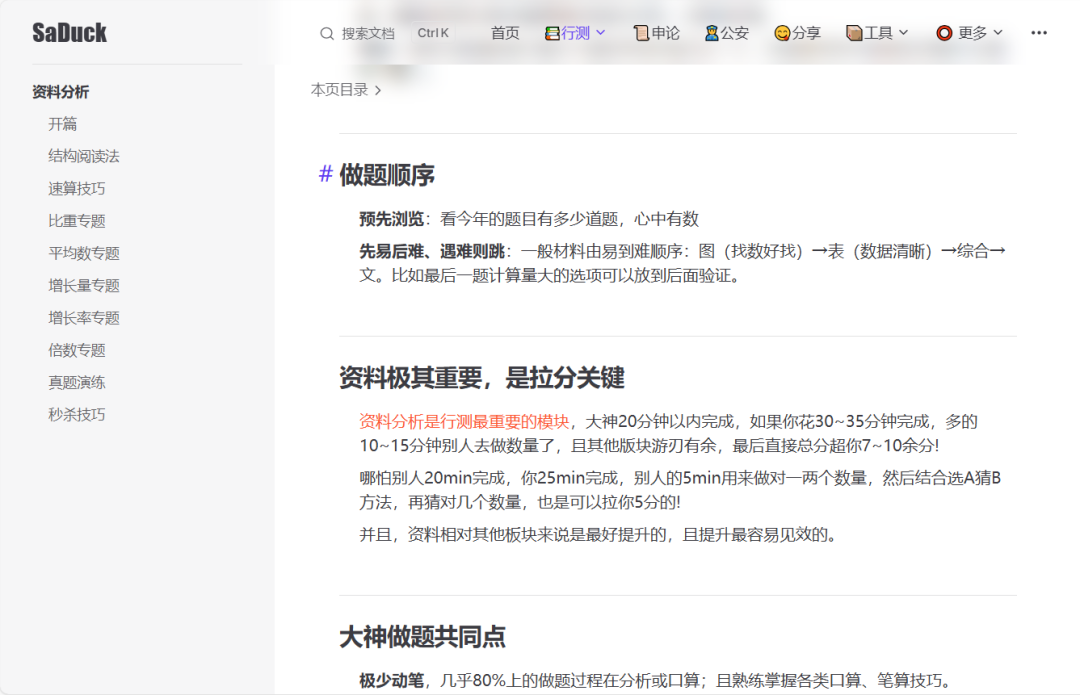
Task: Open the three-dots extra menu
Action: tap(1039, 32)
